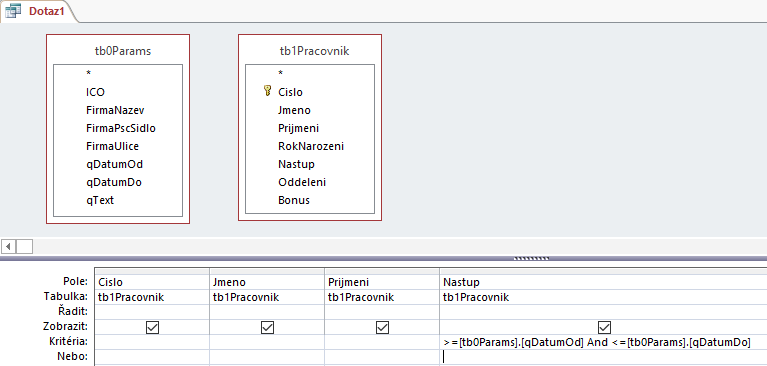Image resolution: width=767 pixels, height=366 pixels.
Task: Select qDatumOd field in tb0Params
Action: coord(114,164)
